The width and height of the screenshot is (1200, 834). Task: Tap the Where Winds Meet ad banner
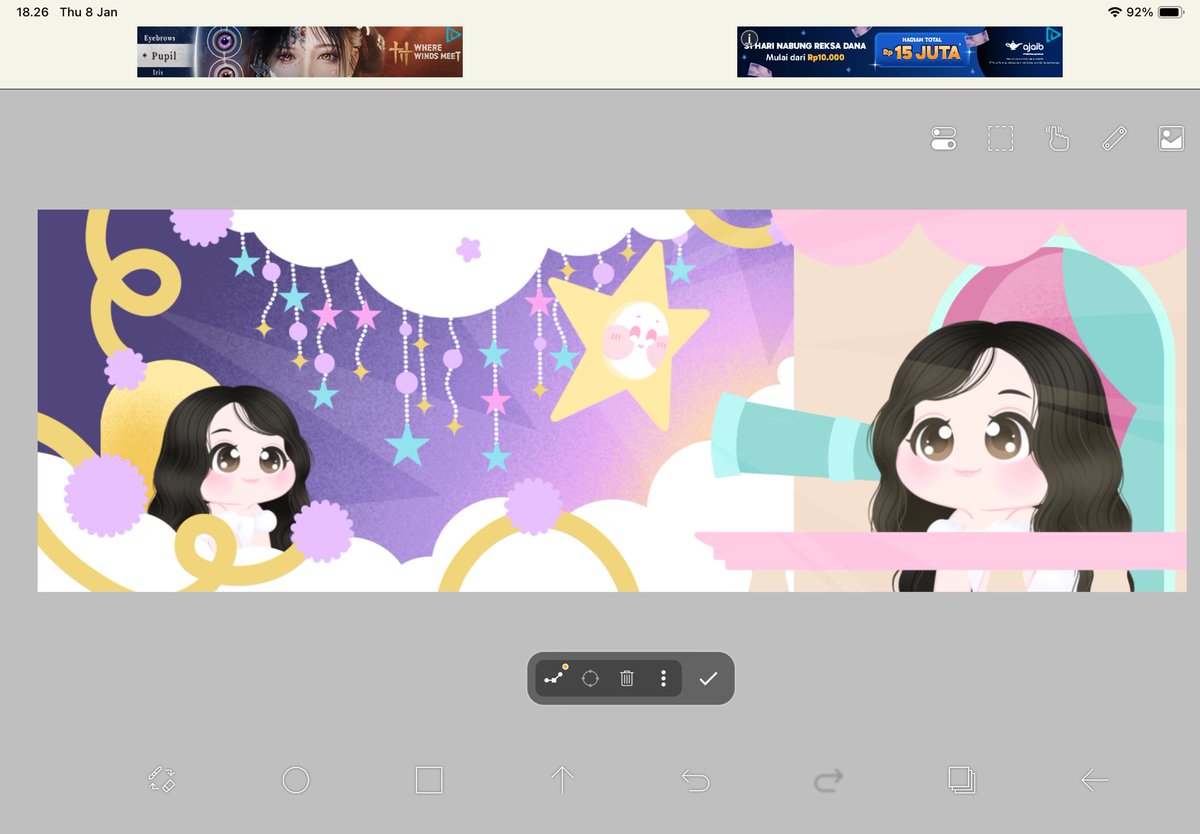299,51
